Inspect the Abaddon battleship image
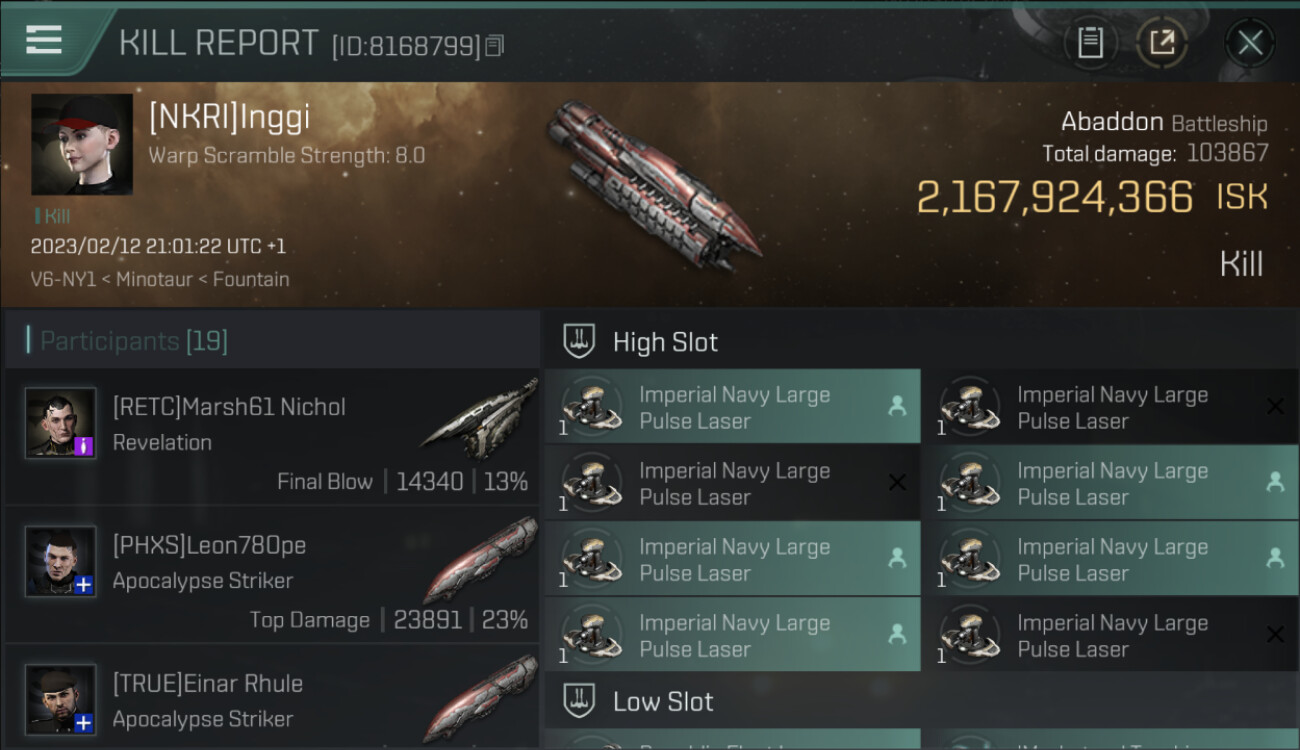 click(x=651, y=186)
